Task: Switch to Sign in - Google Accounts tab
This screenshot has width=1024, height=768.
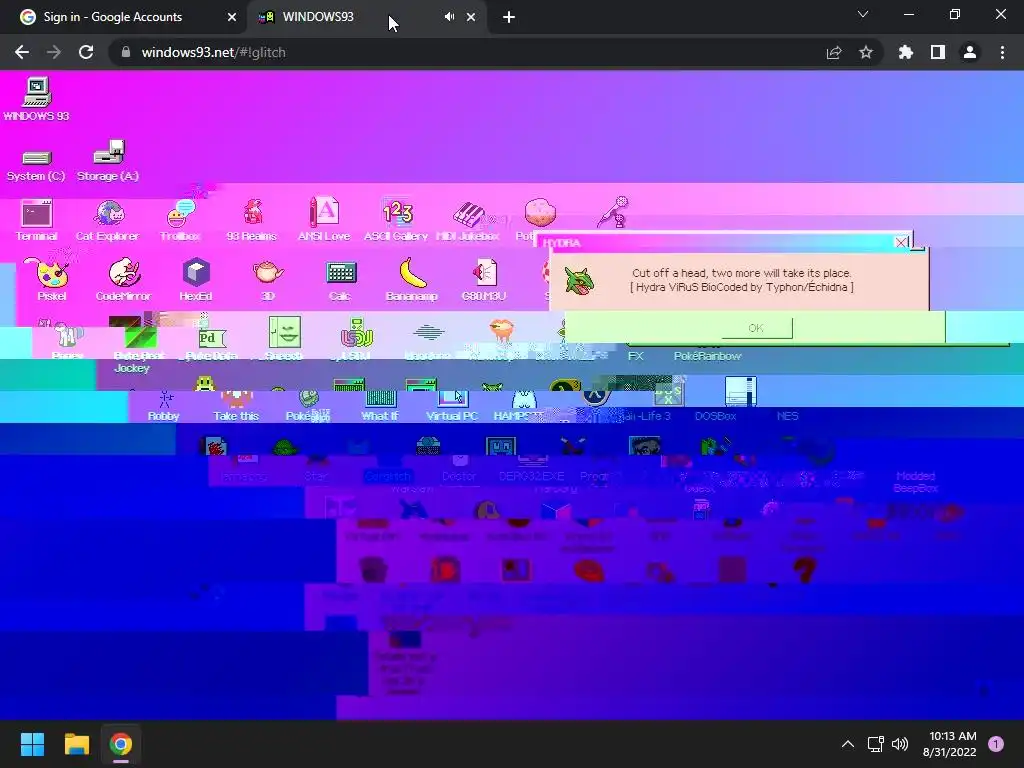Action: (112, 17)
